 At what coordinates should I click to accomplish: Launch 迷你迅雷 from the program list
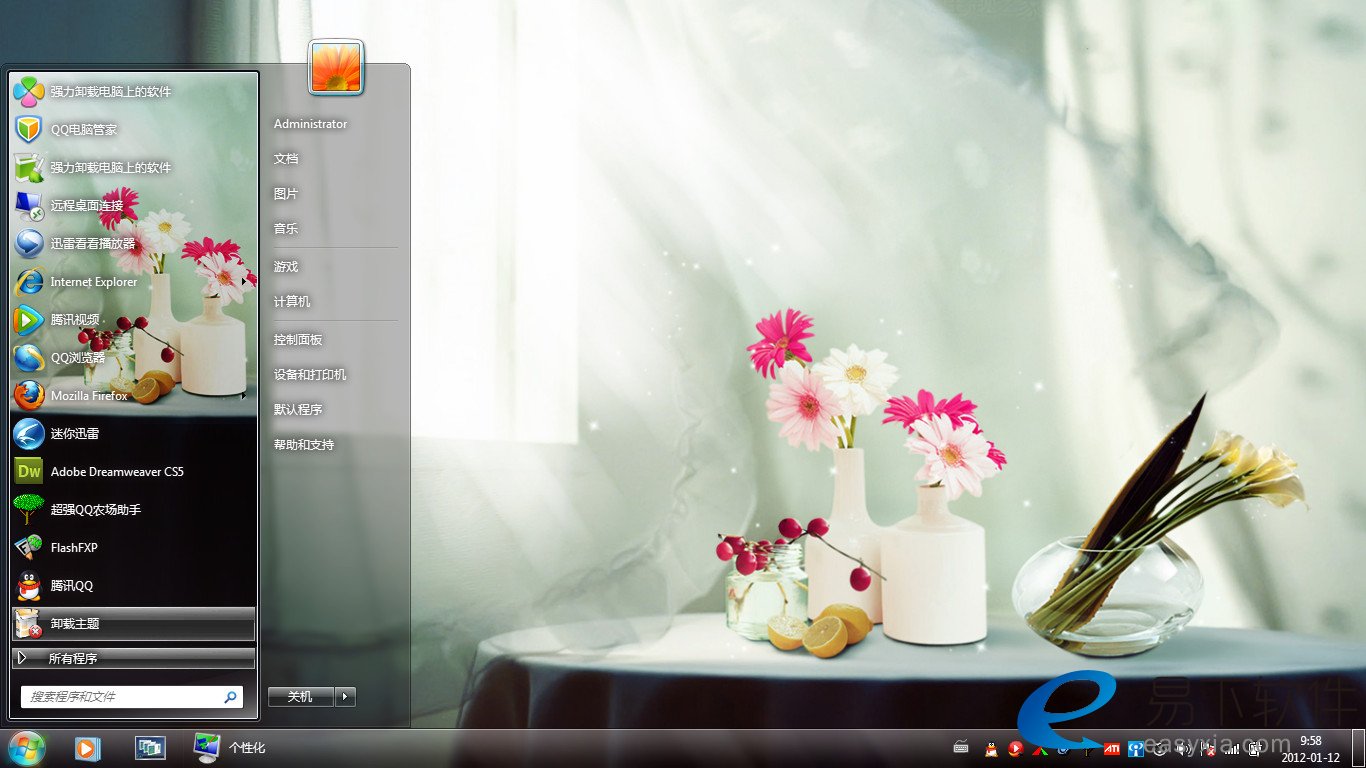[134, 434]
